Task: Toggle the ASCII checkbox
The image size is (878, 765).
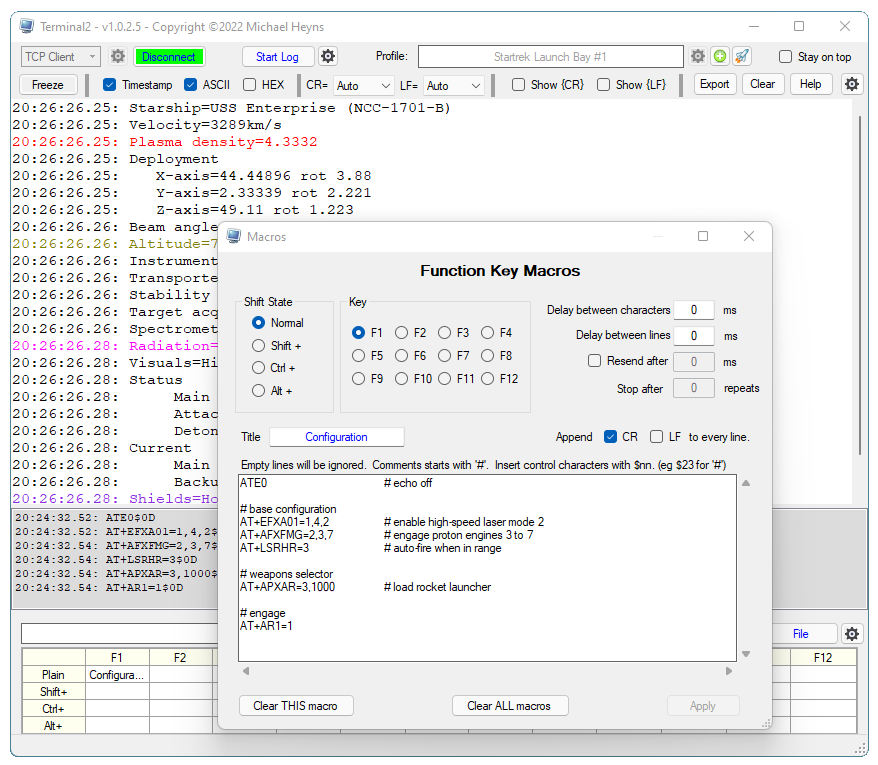Action: [x=190, y=85]
